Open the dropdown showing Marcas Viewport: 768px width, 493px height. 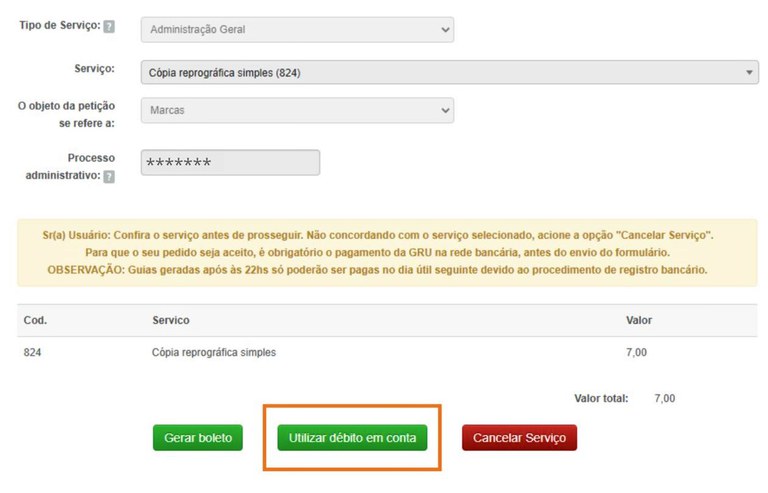297,110
